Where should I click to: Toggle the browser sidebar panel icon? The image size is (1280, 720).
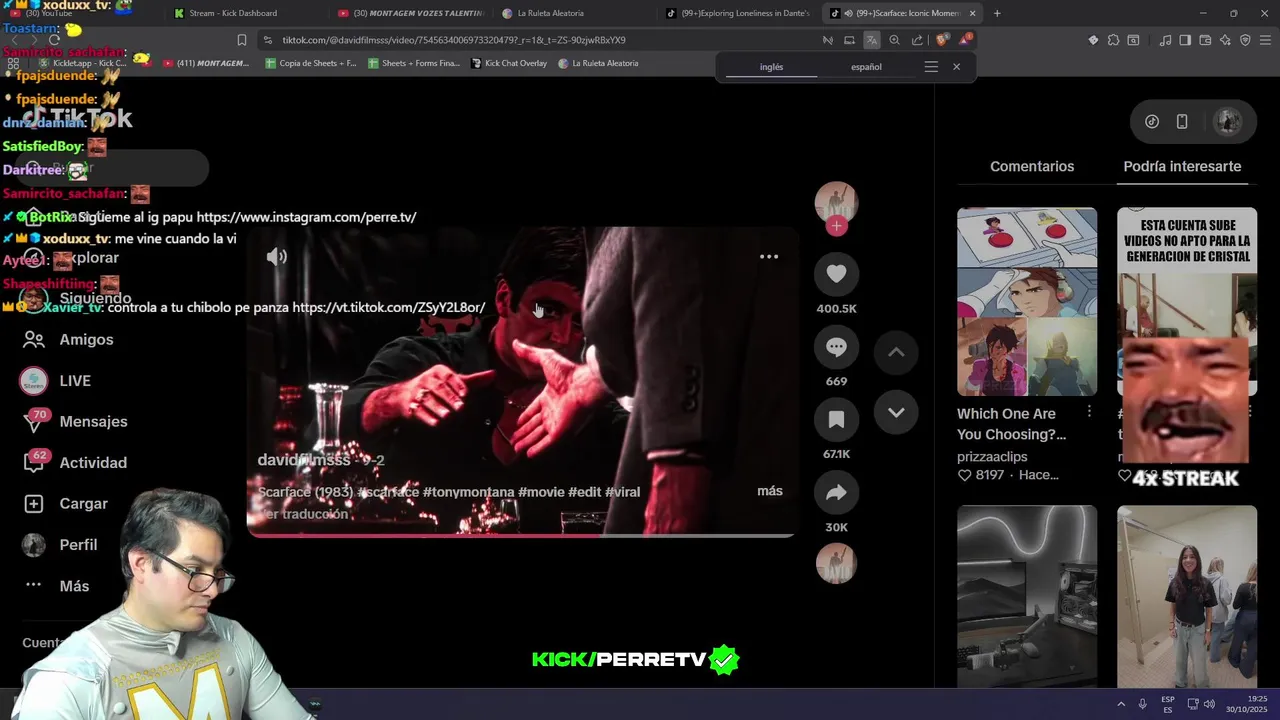click(1185, 40)
